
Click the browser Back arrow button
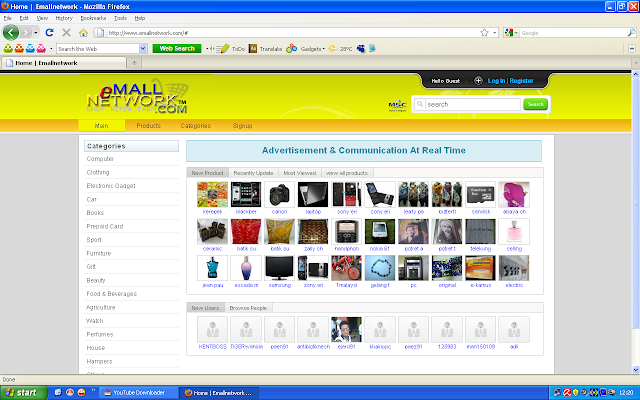[x=11, y=32]
